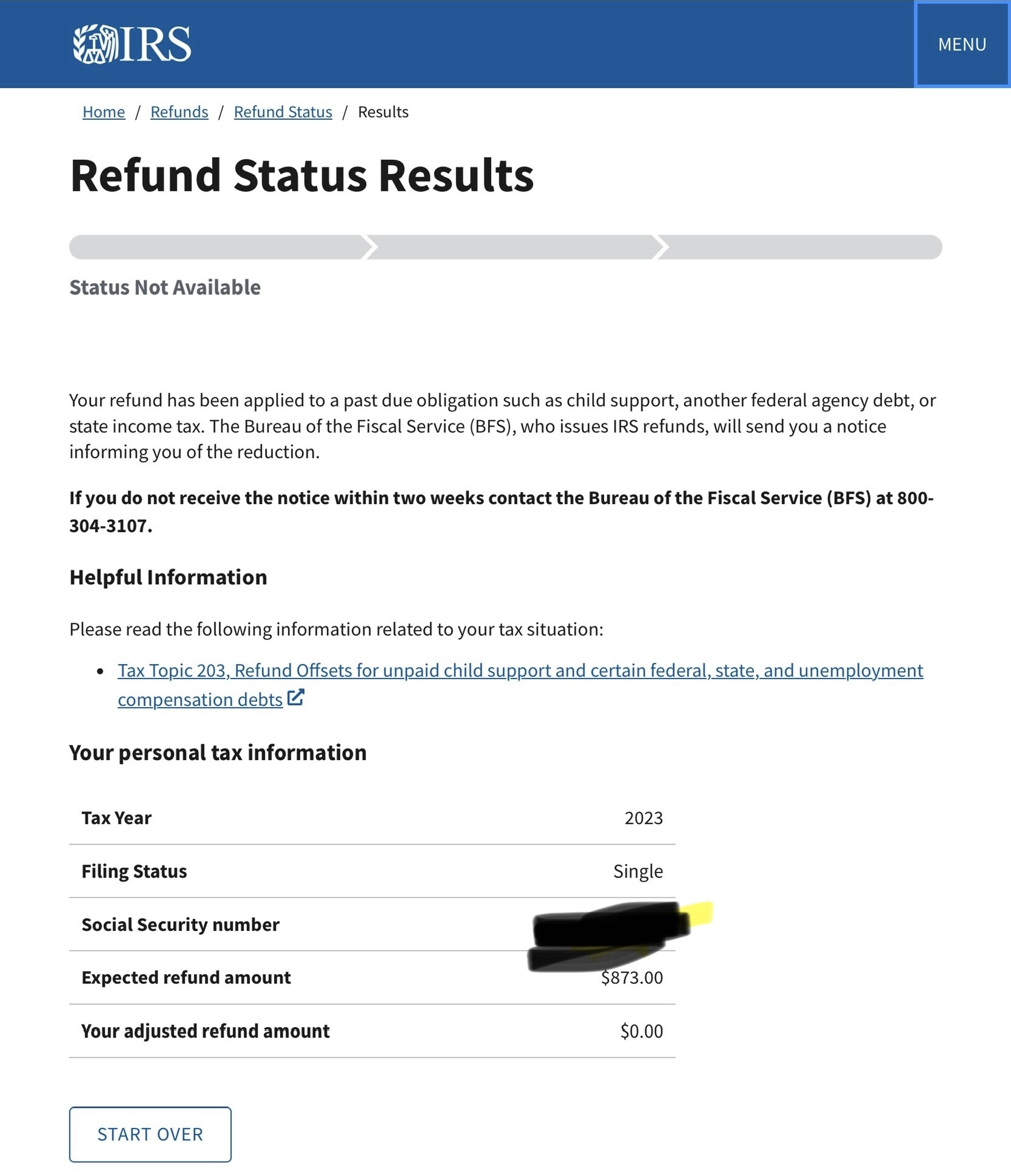Select the Tax Year value 2023
The width and height of the screenshot is (1011, 1176).
click(643, 818)
